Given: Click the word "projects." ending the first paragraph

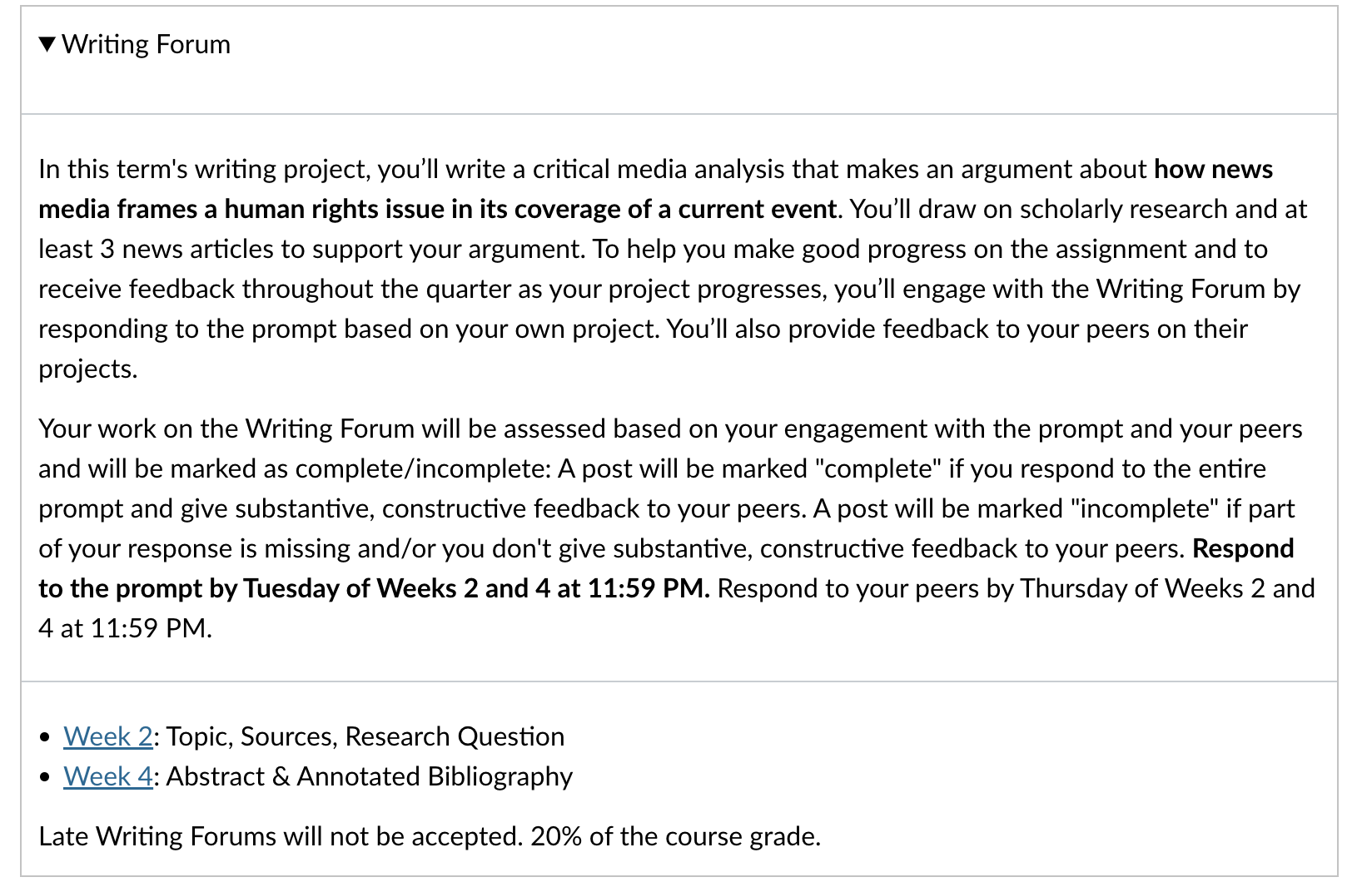Looking at the screenshot, I should point(88,369).
